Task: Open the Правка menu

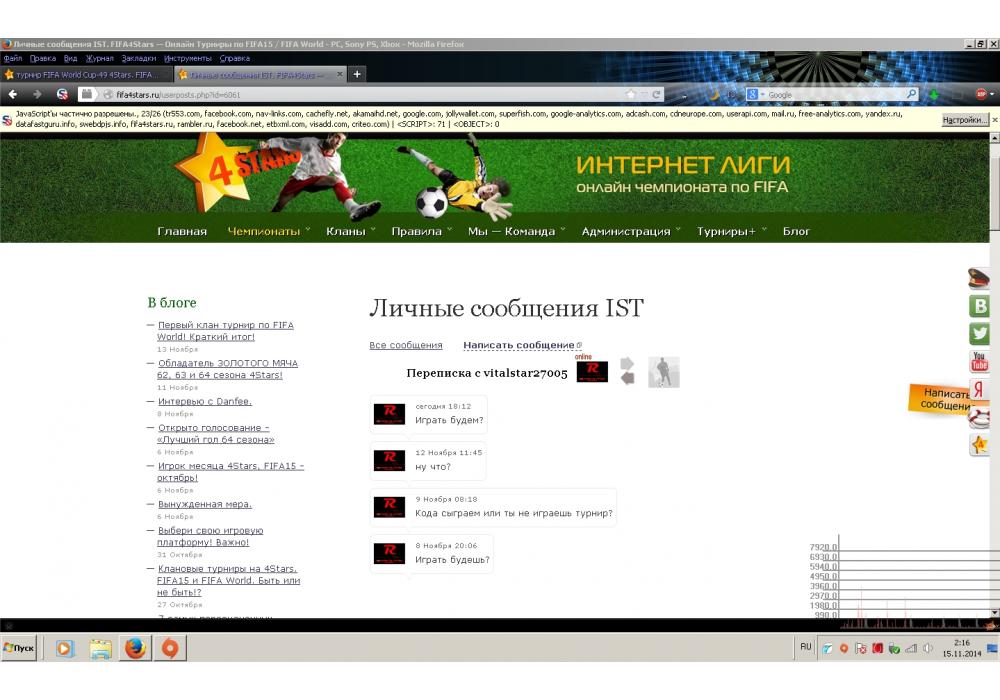Action: [x=43, y=59]
